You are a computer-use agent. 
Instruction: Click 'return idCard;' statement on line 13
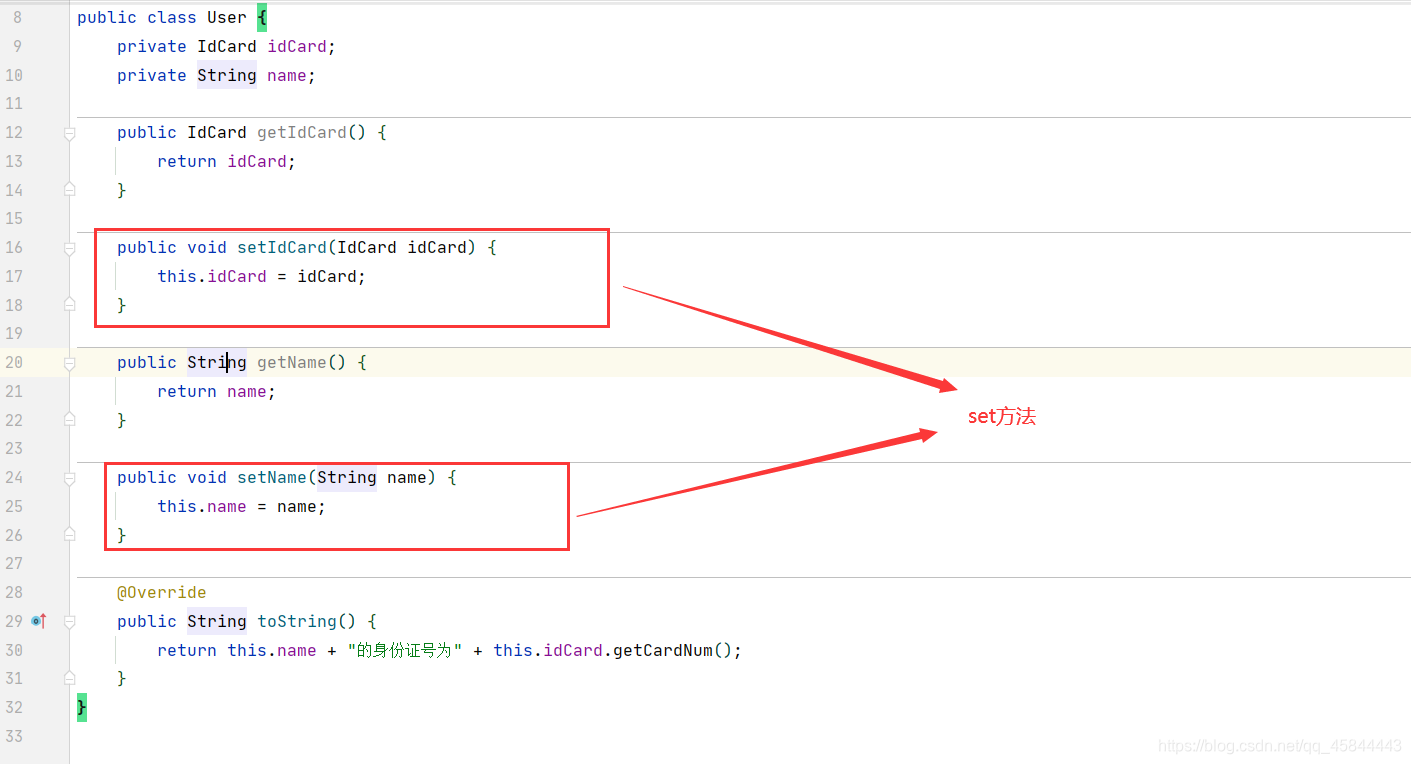point(227,162)
